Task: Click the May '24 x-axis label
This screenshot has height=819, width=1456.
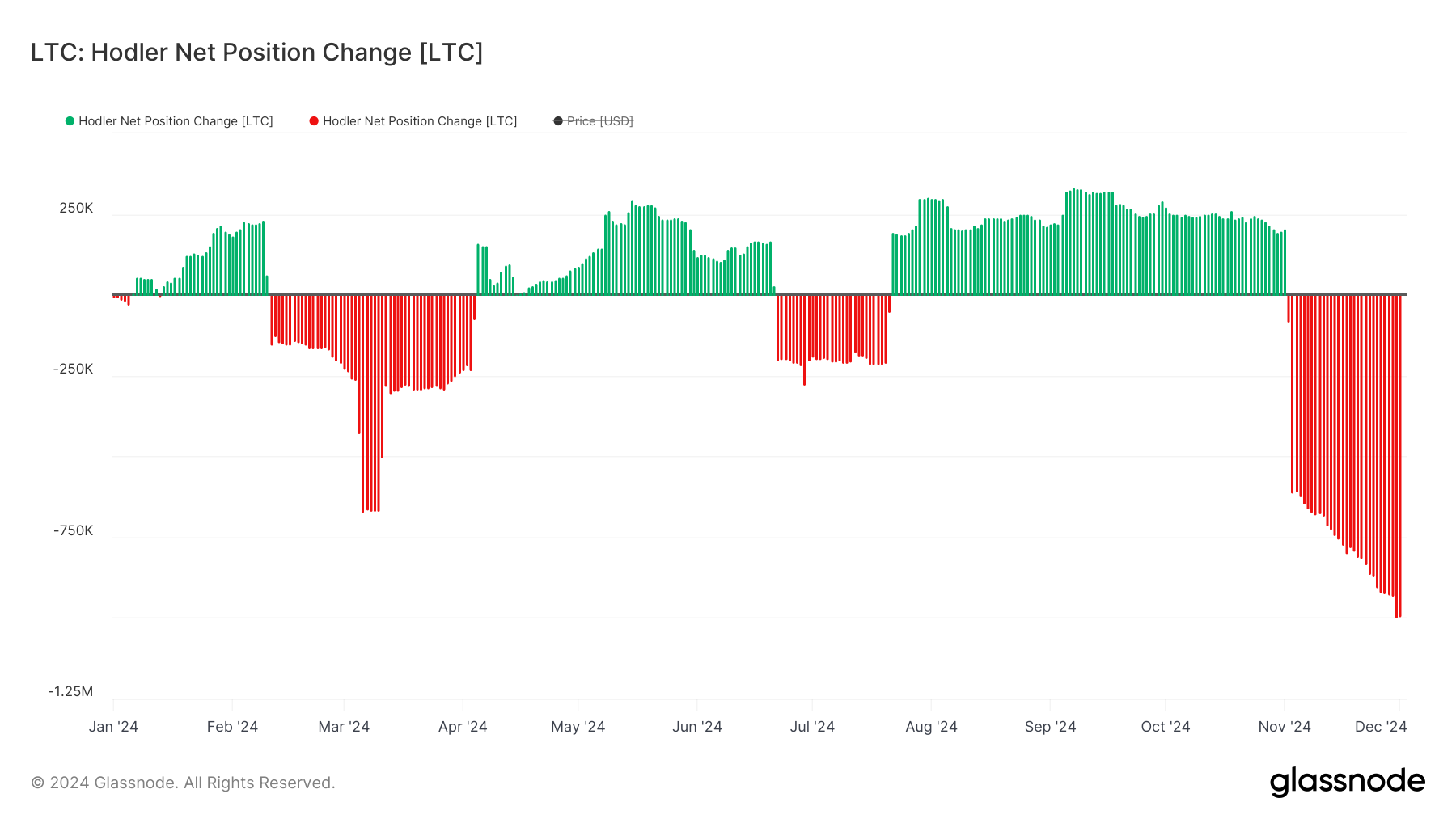Action: (578, 727)
